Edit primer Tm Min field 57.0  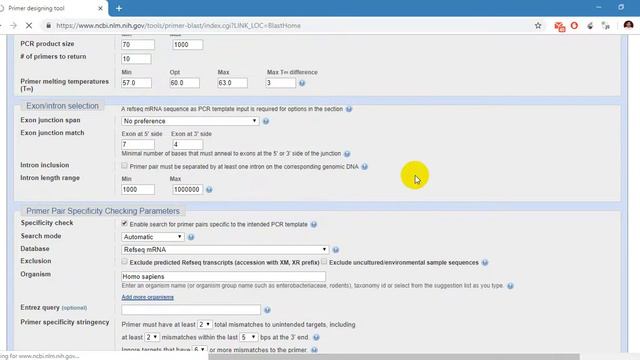point(136,83)
